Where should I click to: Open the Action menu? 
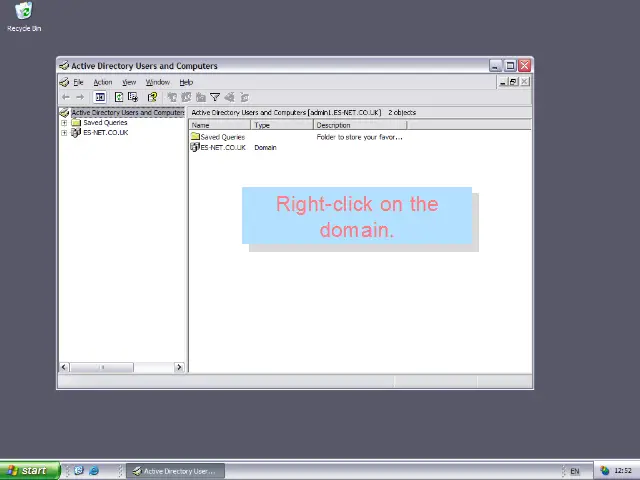click(x=103, y=82)
